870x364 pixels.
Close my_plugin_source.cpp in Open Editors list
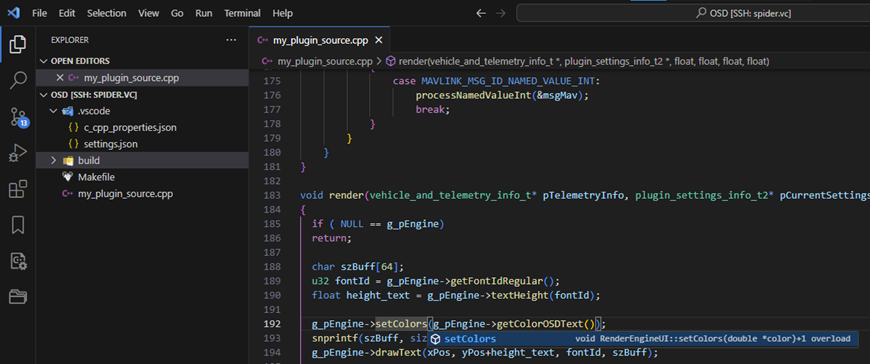[x=60, y=78]
